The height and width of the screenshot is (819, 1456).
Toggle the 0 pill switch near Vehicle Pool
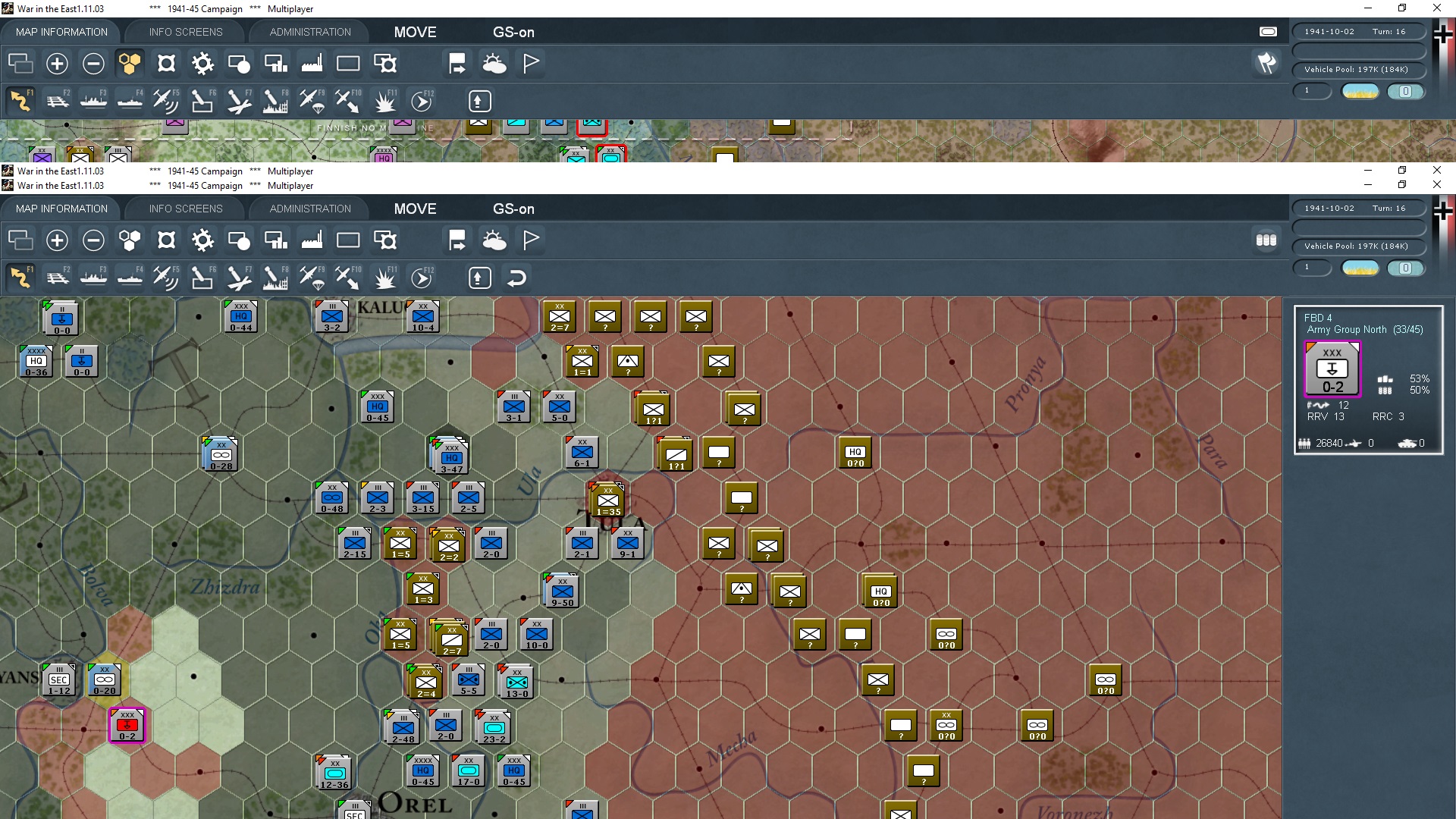click(1407, 268)
